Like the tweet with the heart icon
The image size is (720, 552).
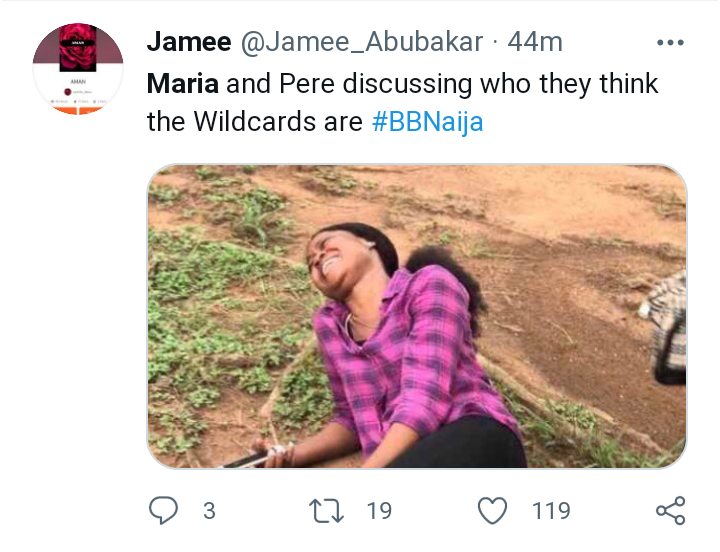pyautogui.click(x=492, y=511)
